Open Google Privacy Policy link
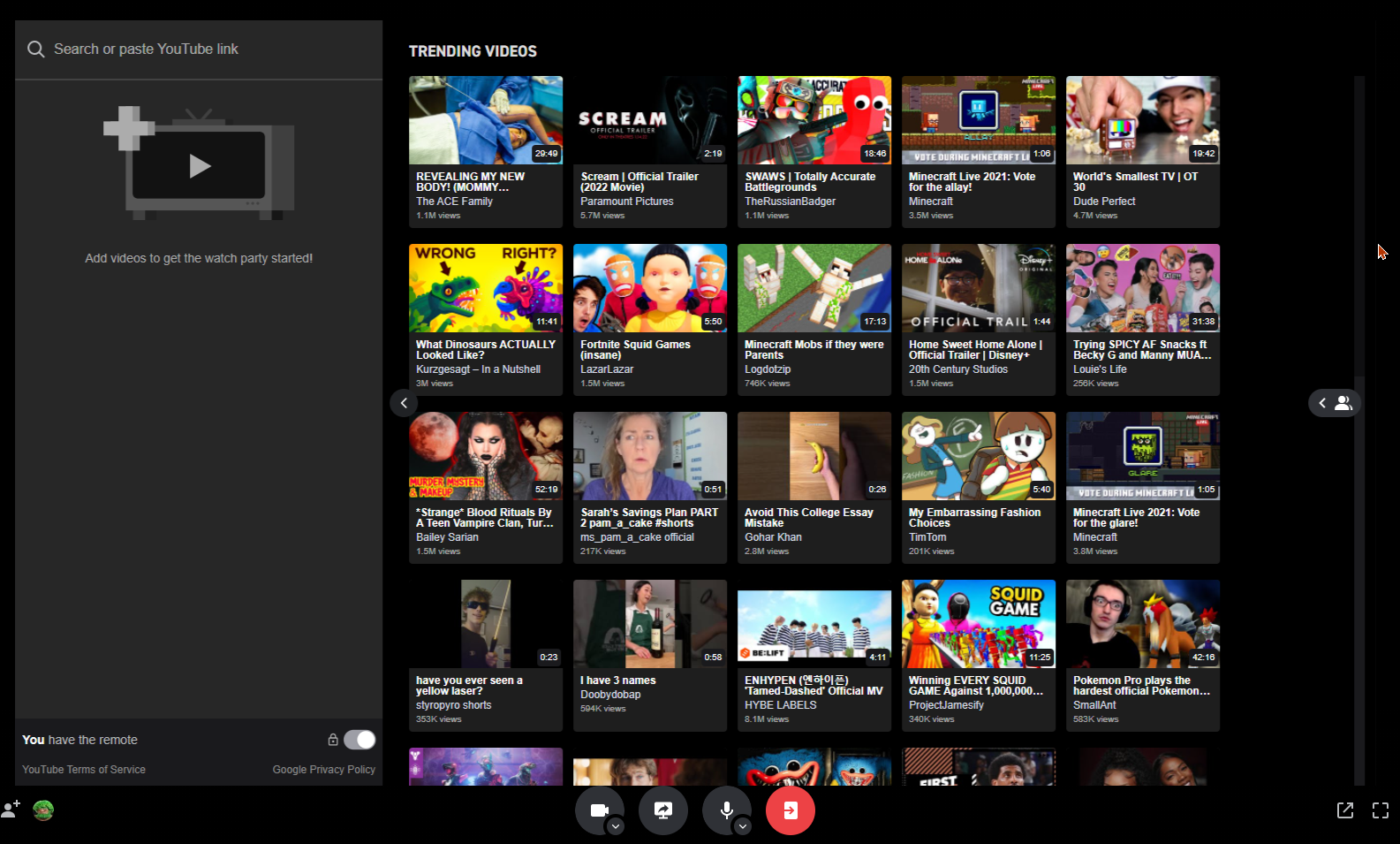The height and width of the screenshot is (844, 1400). [324, 770]
